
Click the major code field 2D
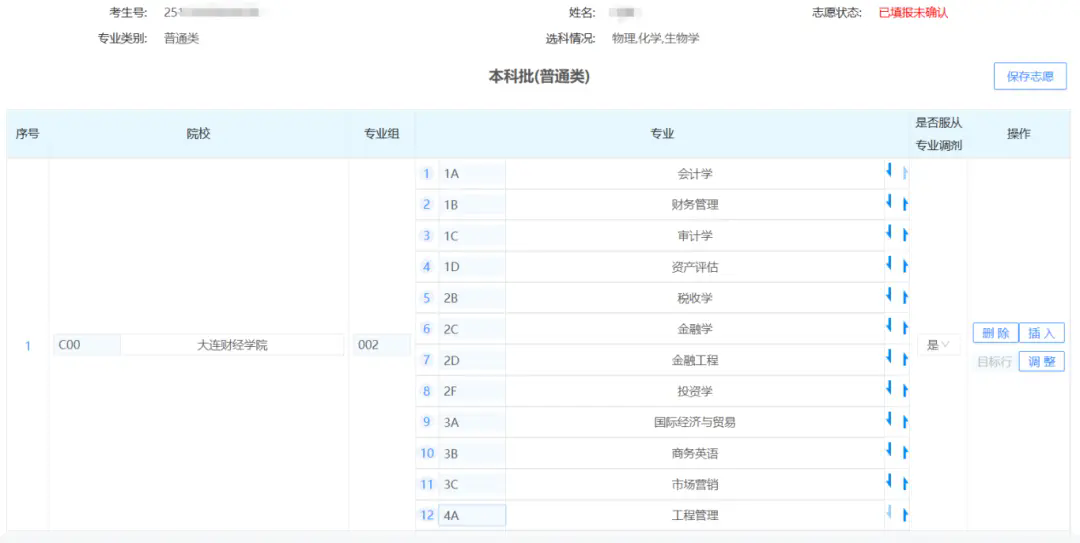coord(472,360)
